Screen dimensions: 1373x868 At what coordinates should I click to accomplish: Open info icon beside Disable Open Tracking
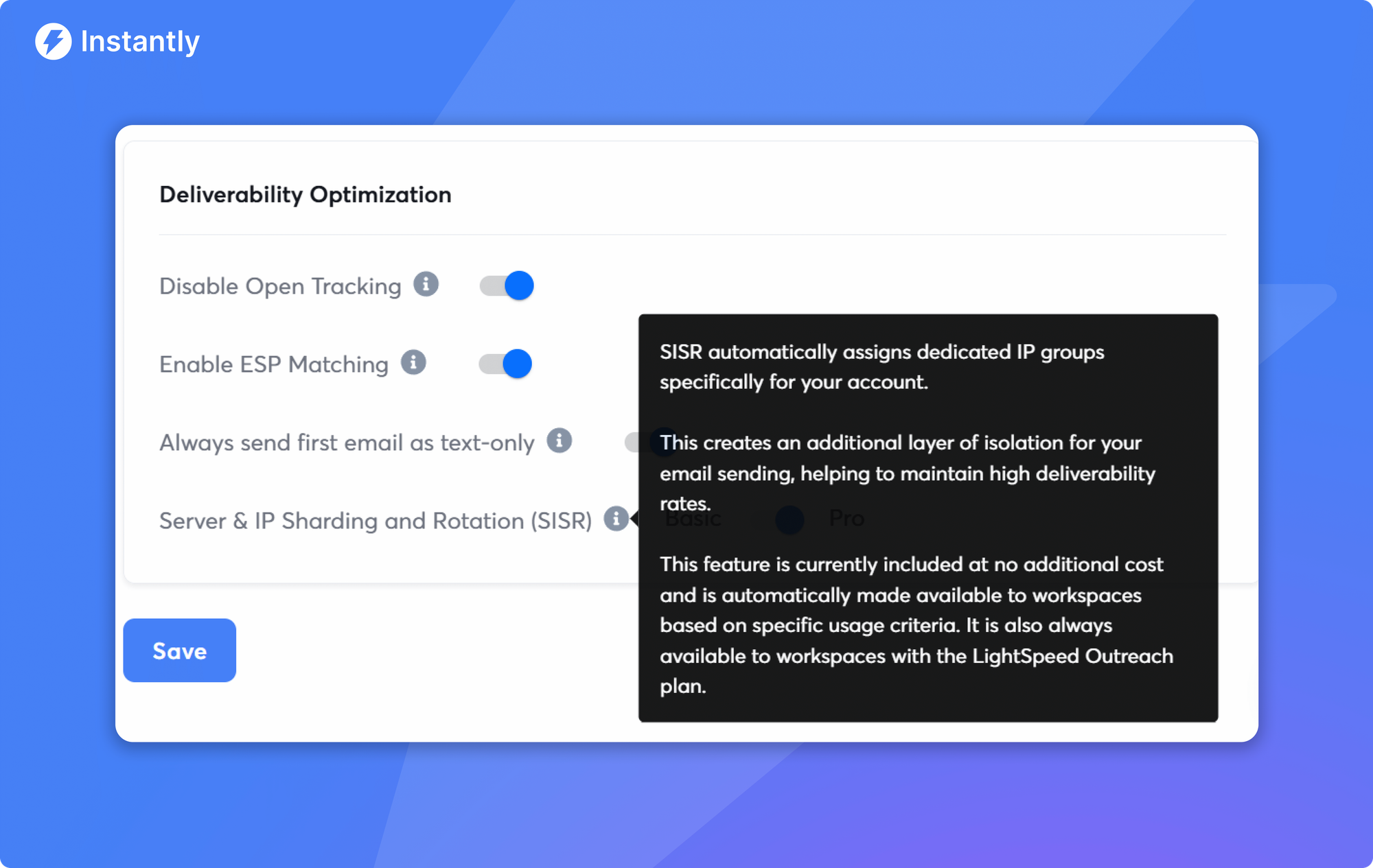click(426, 284)
